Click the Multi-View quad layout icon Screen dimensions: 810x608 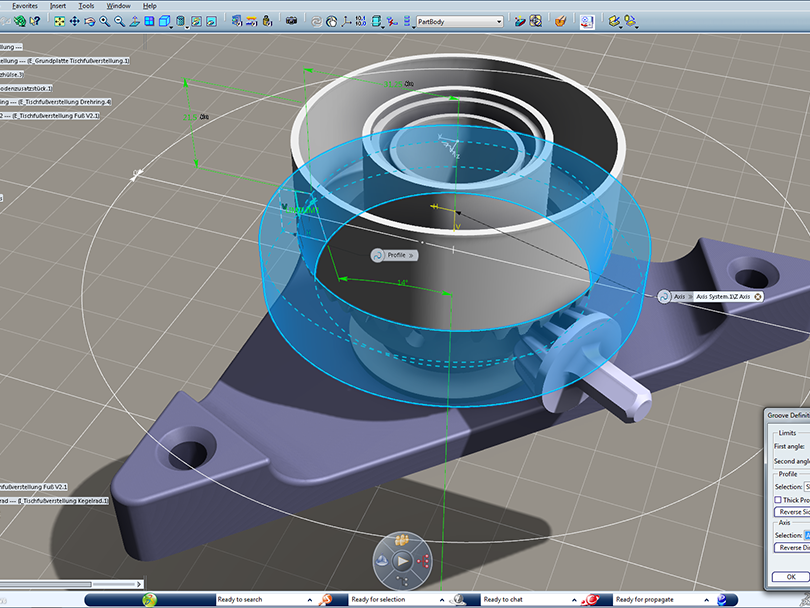(148, 21)
